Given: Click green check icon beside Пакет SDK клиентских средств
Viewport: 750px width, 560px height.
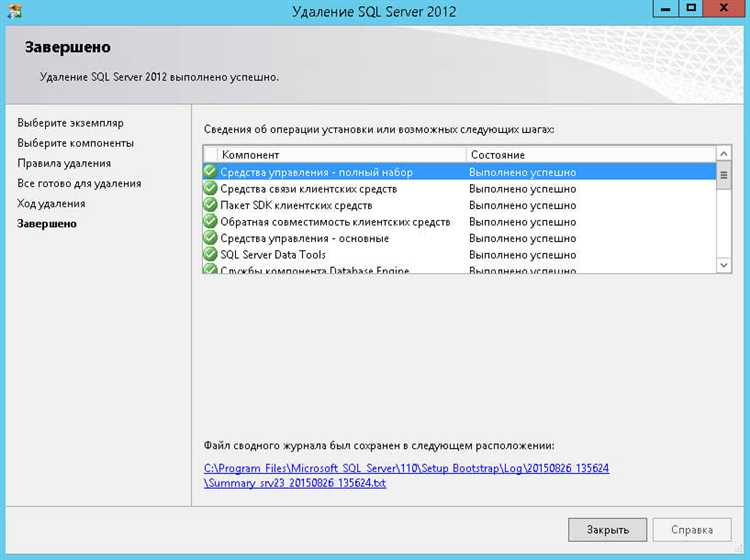Looking at the screenshot, I should pos(210,205).
